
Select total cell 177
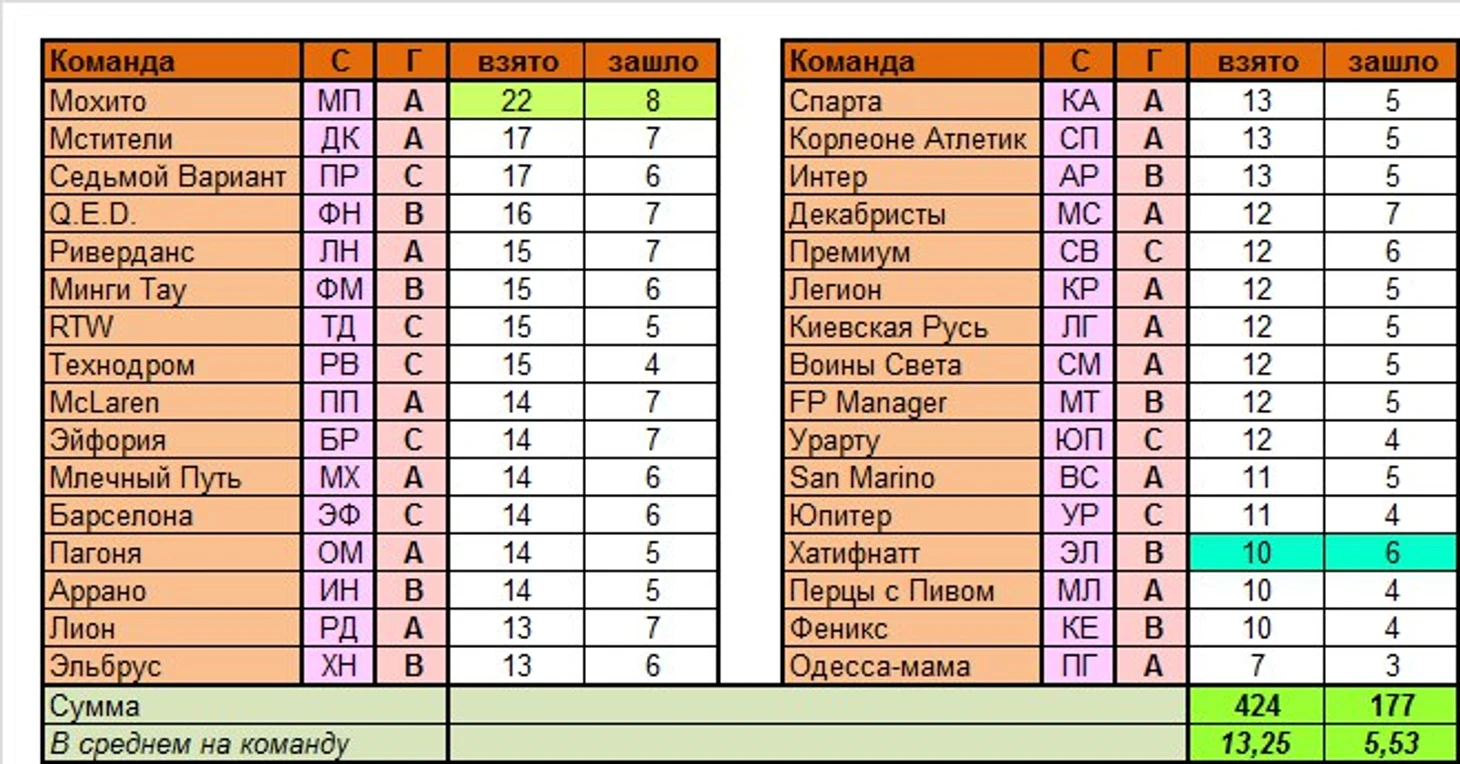coord(1392,706)
